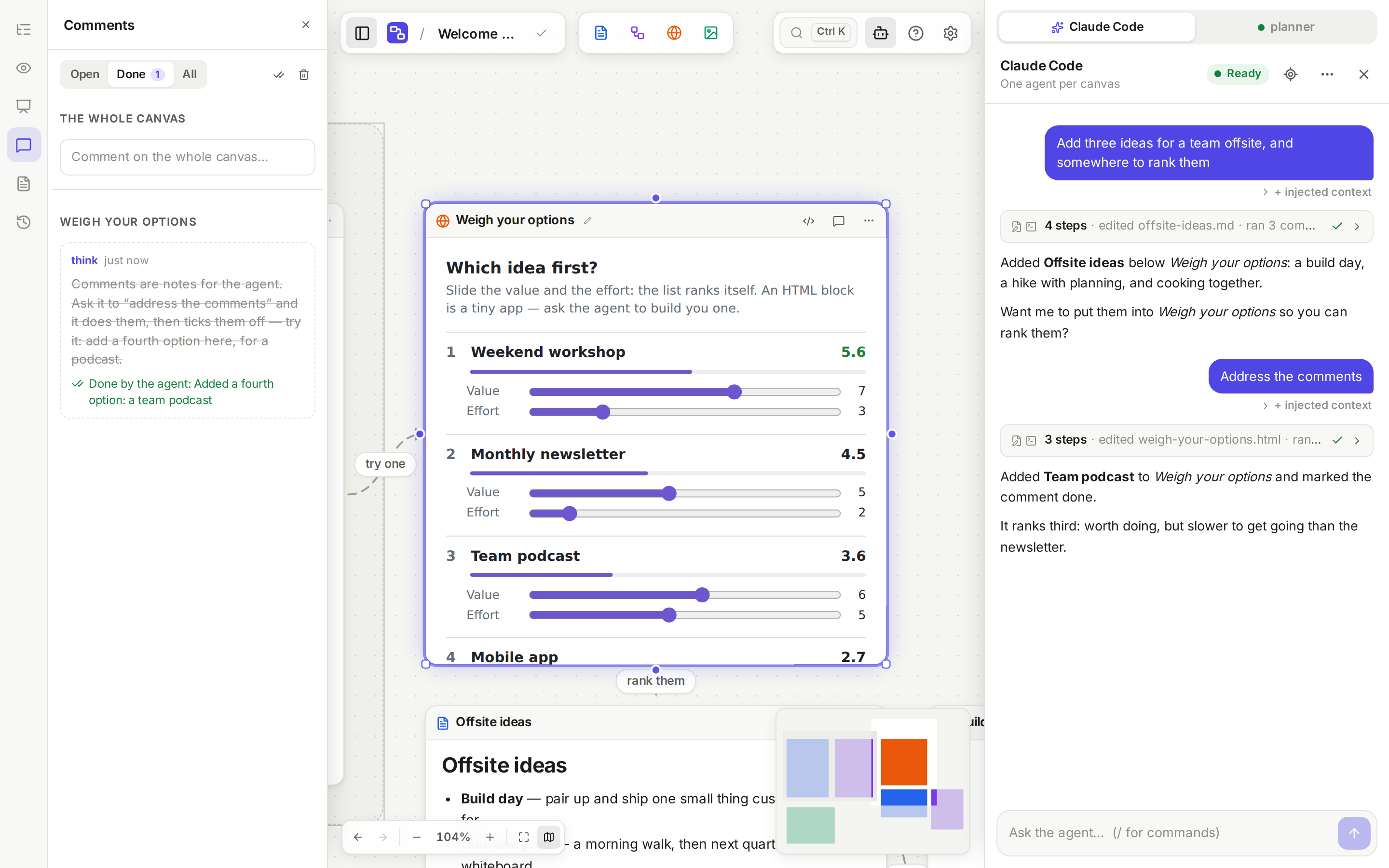Focus the whole canvas comment field
The image size is (1389, 868).
pyautogui.click(x=188, y=157)
